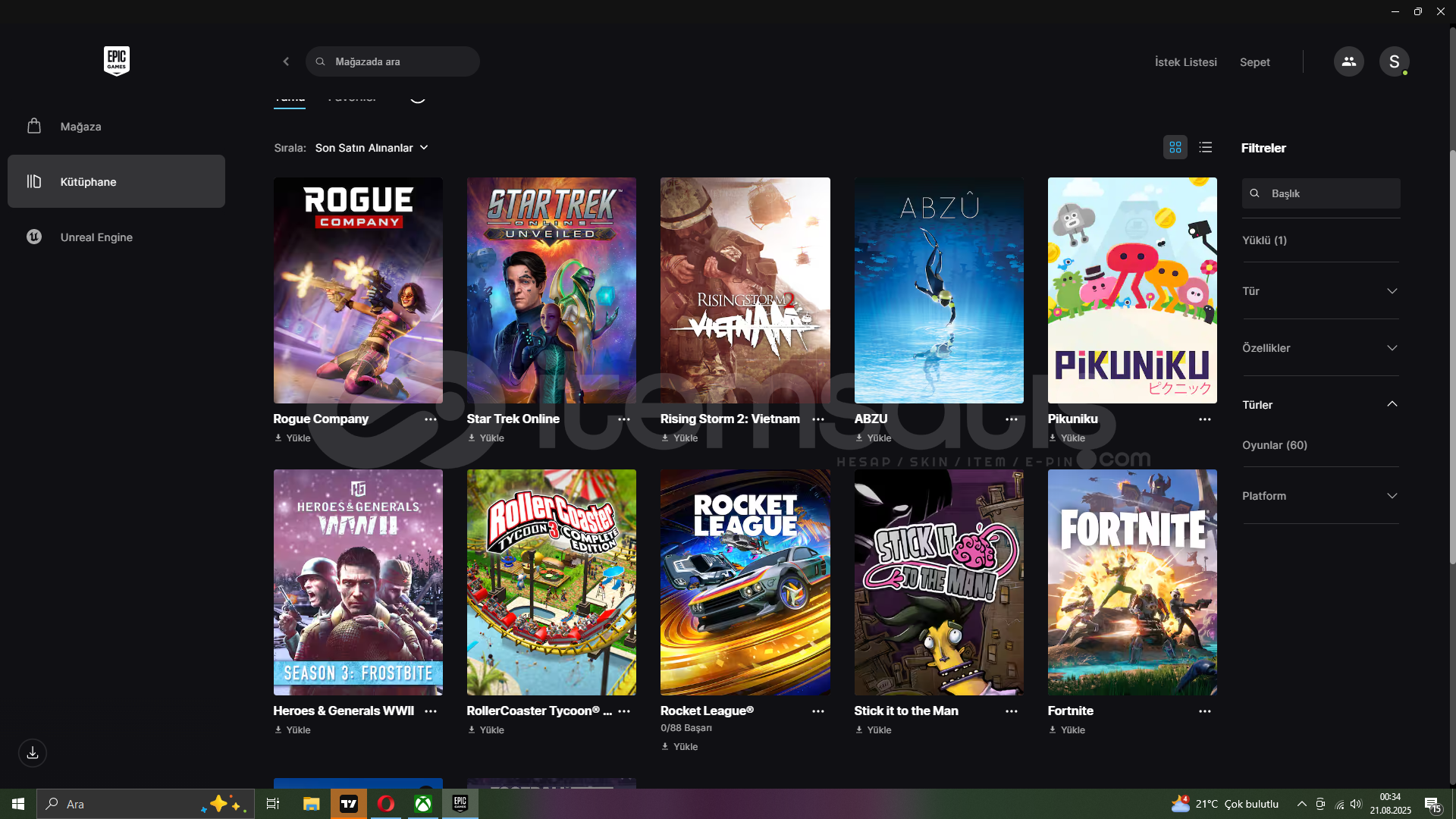Click Yükle under Pikuniku

[1067, 438]
